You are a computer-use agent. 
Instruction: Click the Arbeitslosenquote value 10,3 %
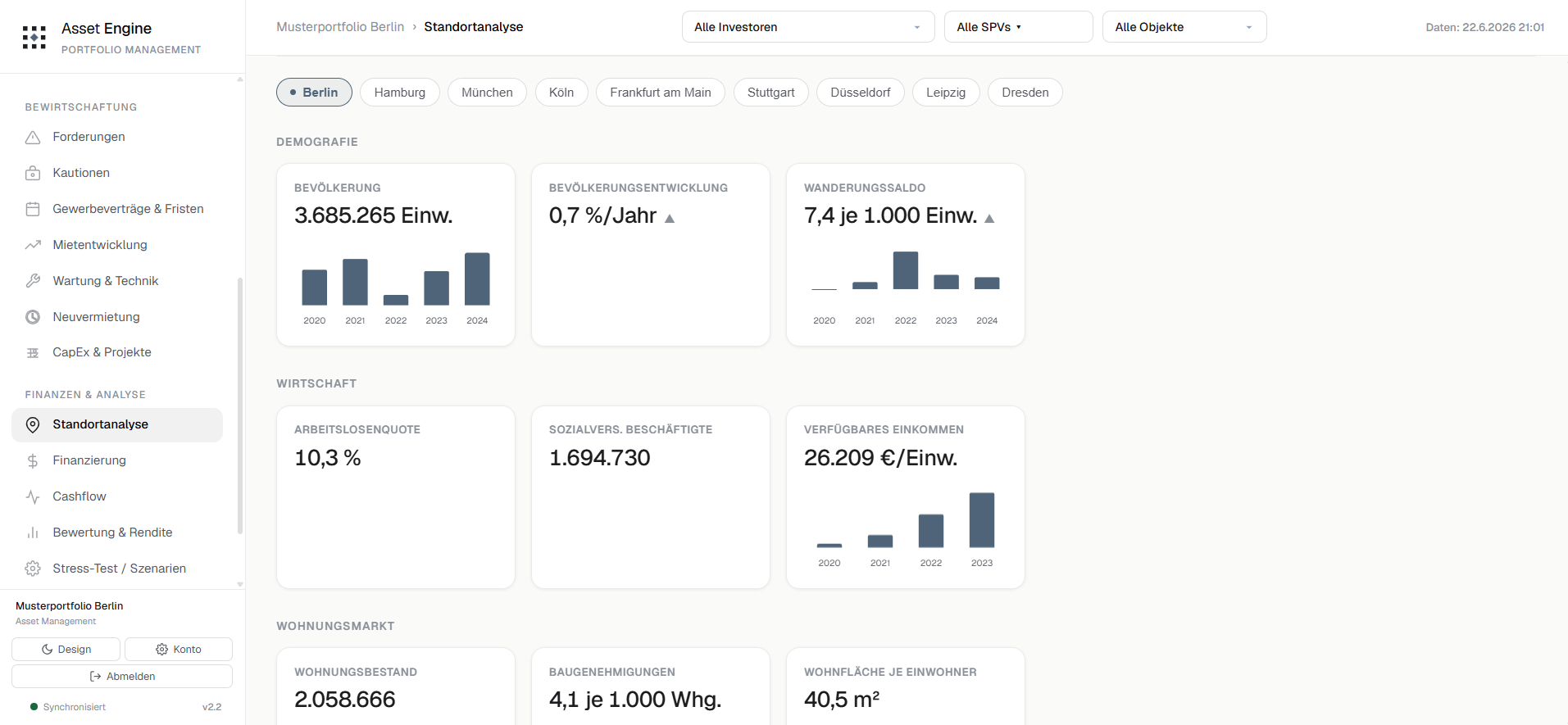coord(328,458)
